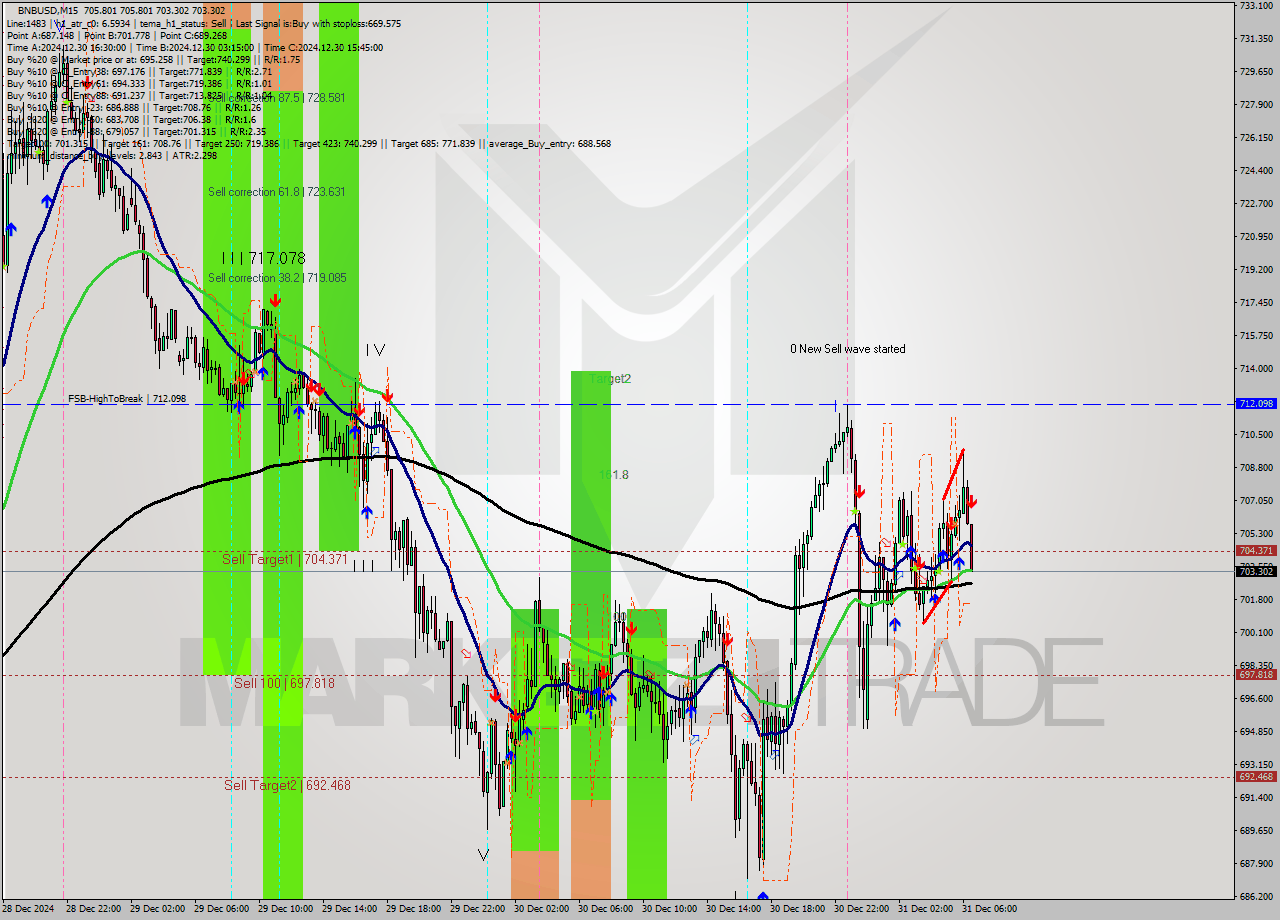The image size is (1280, 920).
Task: Select the 'Sell 100 | 697.818' label
Action: [284, 683]
